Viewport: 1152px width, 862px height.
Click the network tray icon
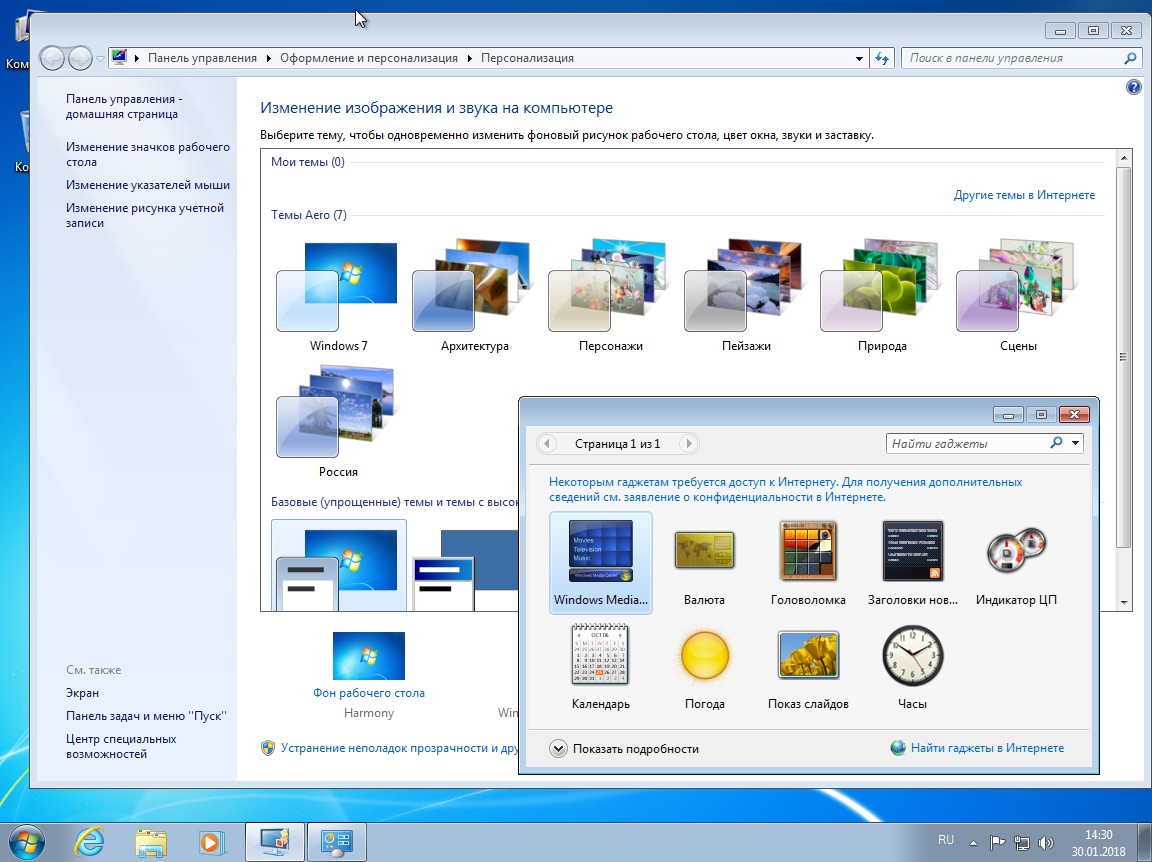1022,843
